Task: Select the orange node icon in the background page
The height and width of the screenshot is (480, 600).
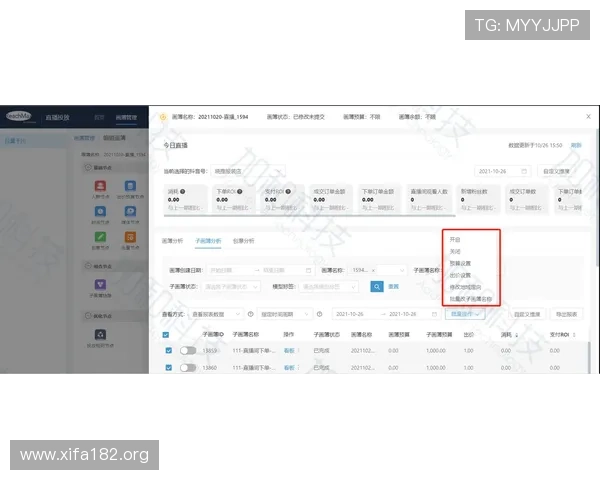Action: 130,237
